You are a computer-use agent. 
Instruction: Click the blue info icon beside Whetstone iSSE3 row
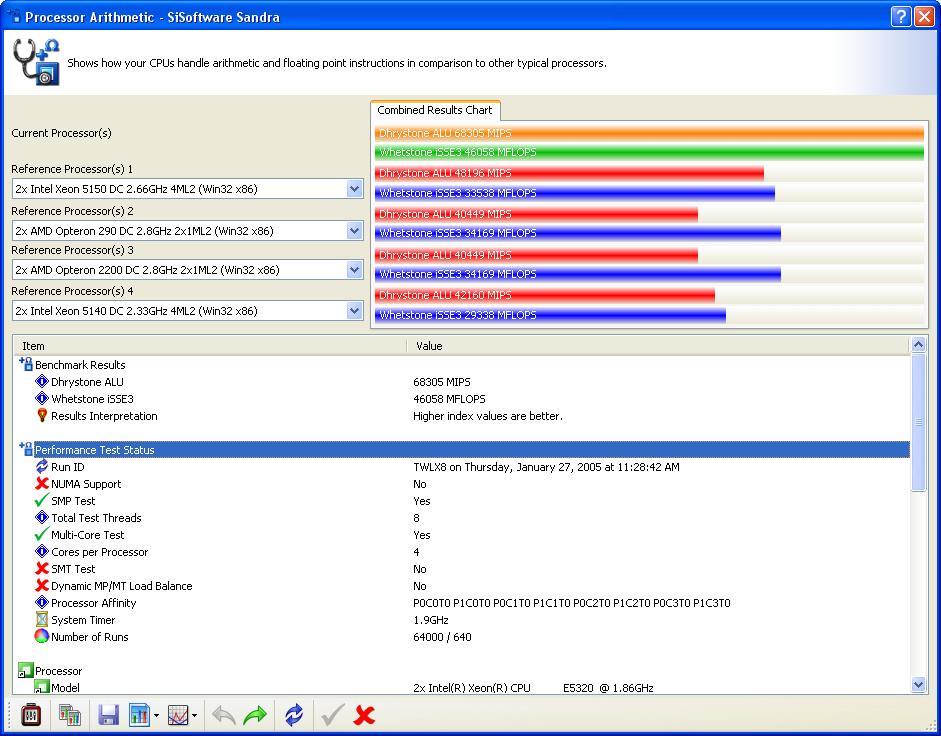tap(41, 399)
